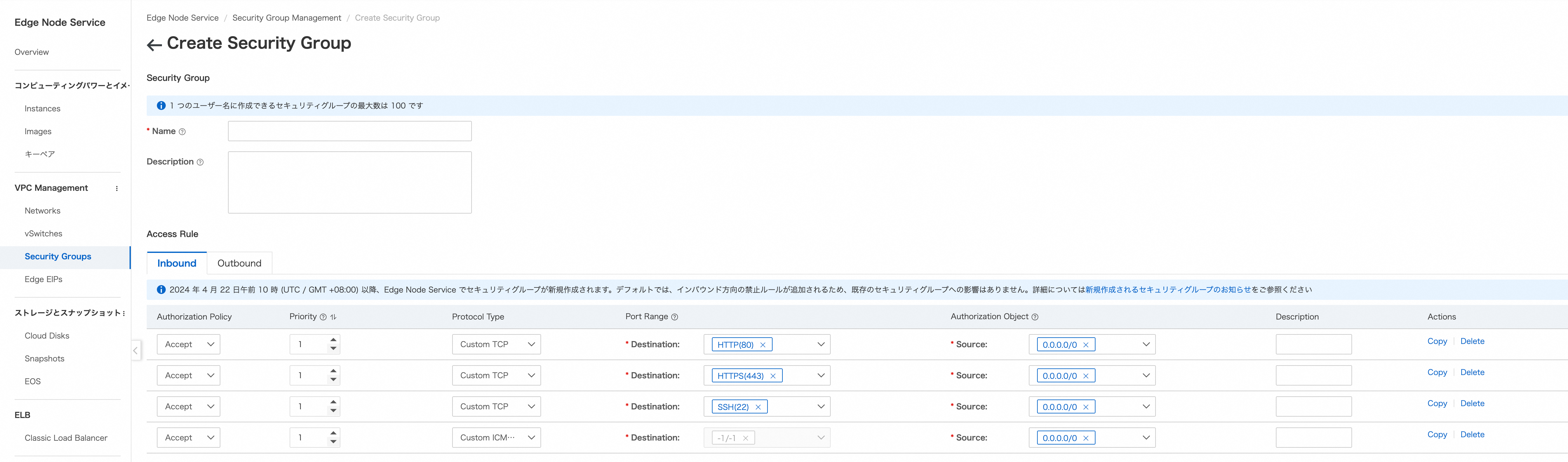This screenshot has width=1568, height=462.
Task: Open Protocol Type dropdown for Custom ICMP row
Action: [x=496, y=438]
